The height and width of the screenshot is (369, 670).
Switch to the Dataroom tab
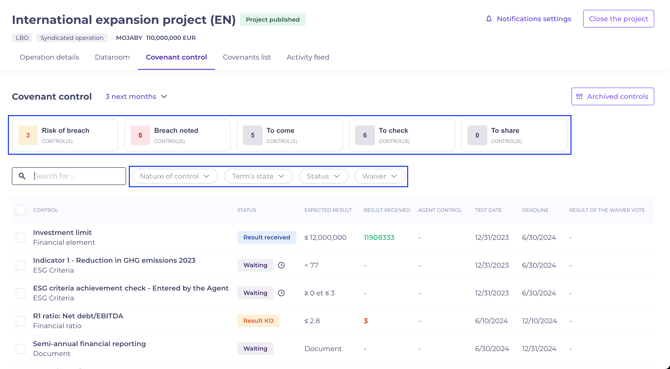point(112,57)
